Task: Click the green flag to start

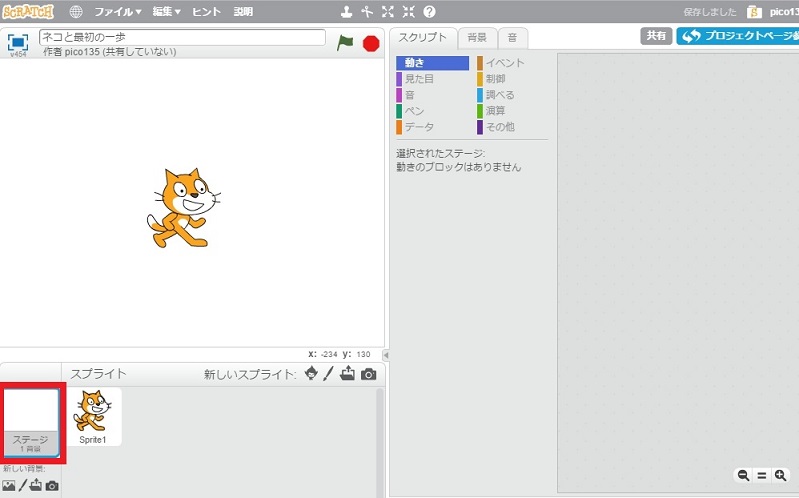Action: 345,42
